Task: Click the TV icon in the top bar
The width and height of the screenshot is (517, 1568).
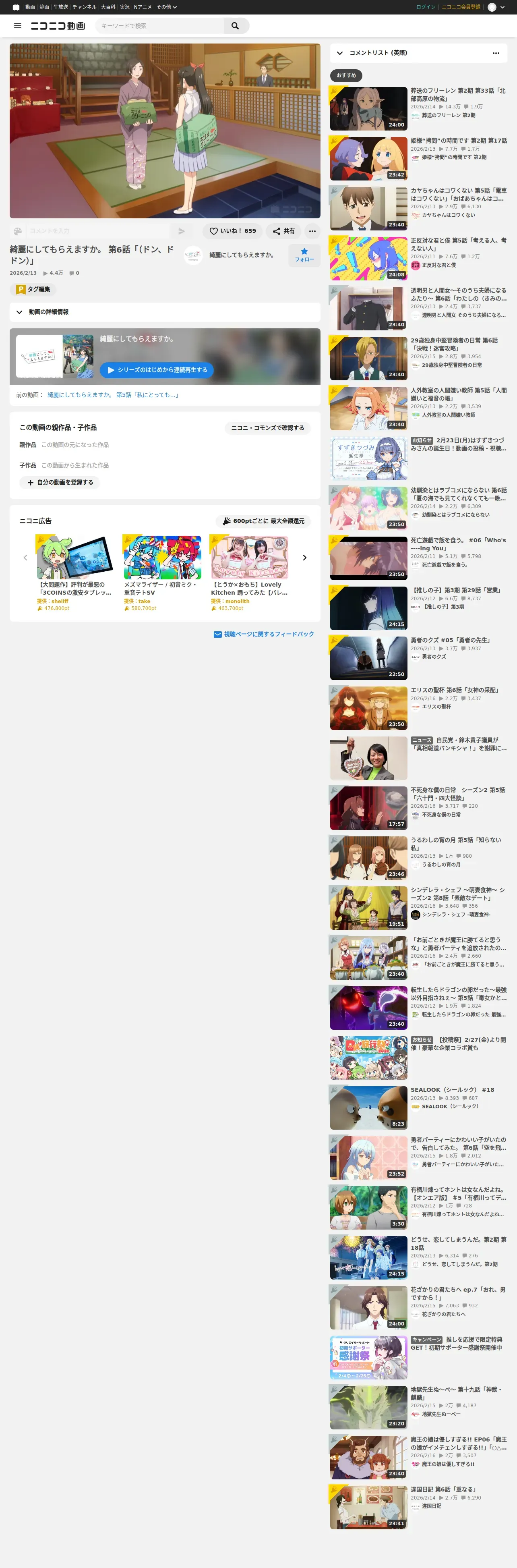Action: point(16,7)
